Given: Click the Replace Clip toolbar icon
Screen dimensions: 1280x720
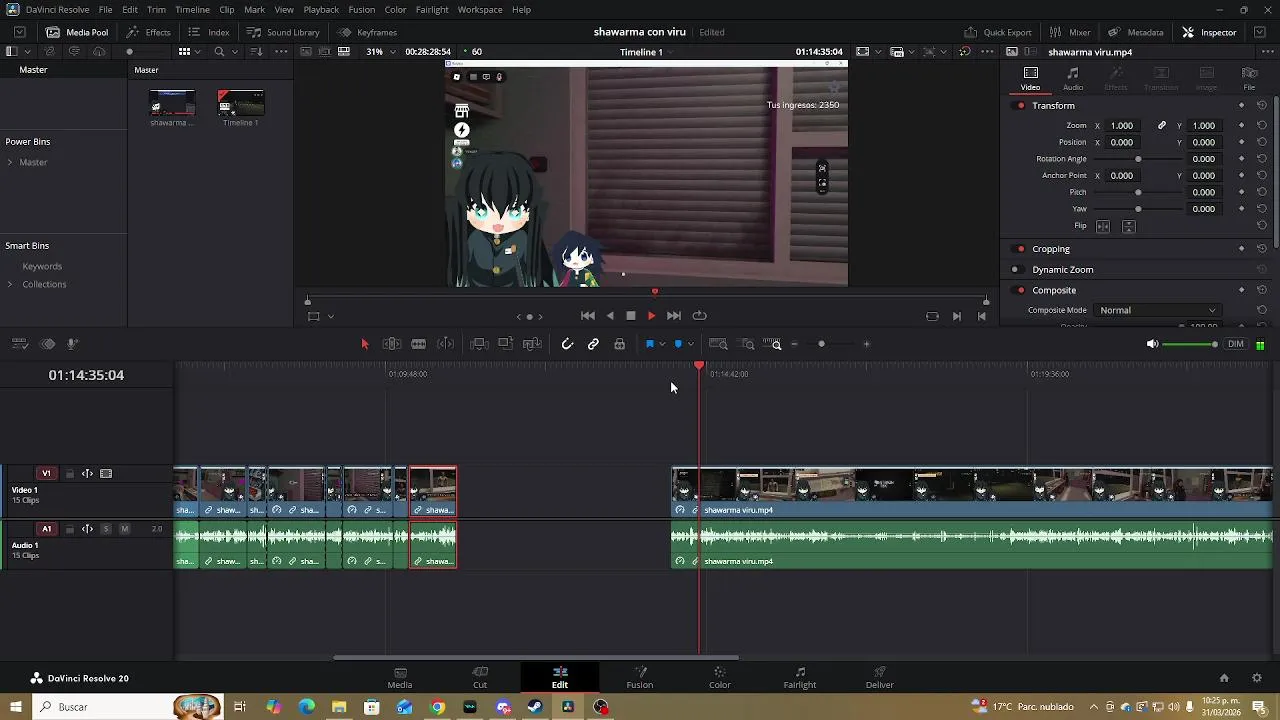Looking at the screenshot, I should (x=532, y=344).
